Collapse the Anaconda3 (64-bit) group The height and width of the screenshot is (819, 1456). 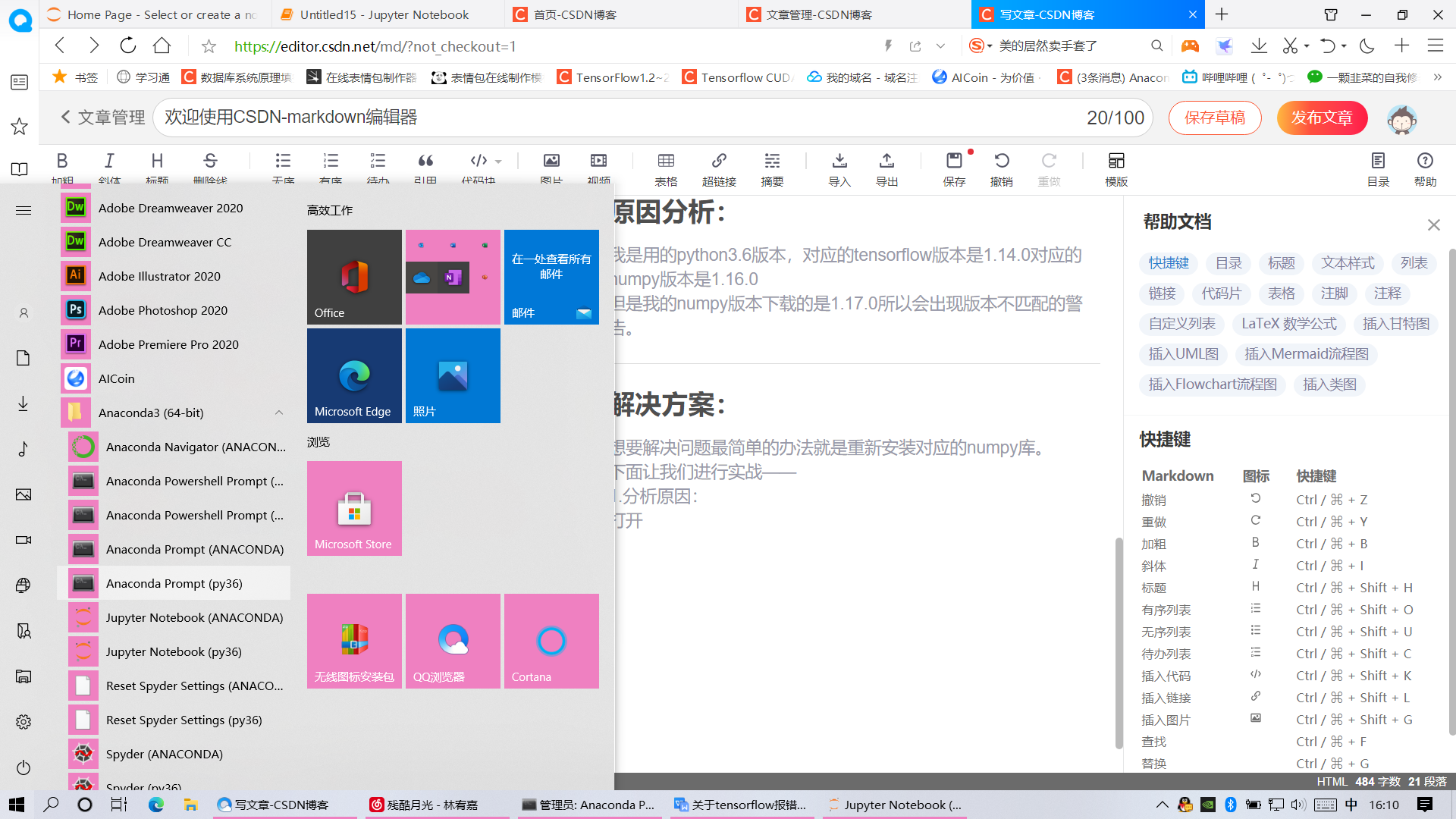279,413
